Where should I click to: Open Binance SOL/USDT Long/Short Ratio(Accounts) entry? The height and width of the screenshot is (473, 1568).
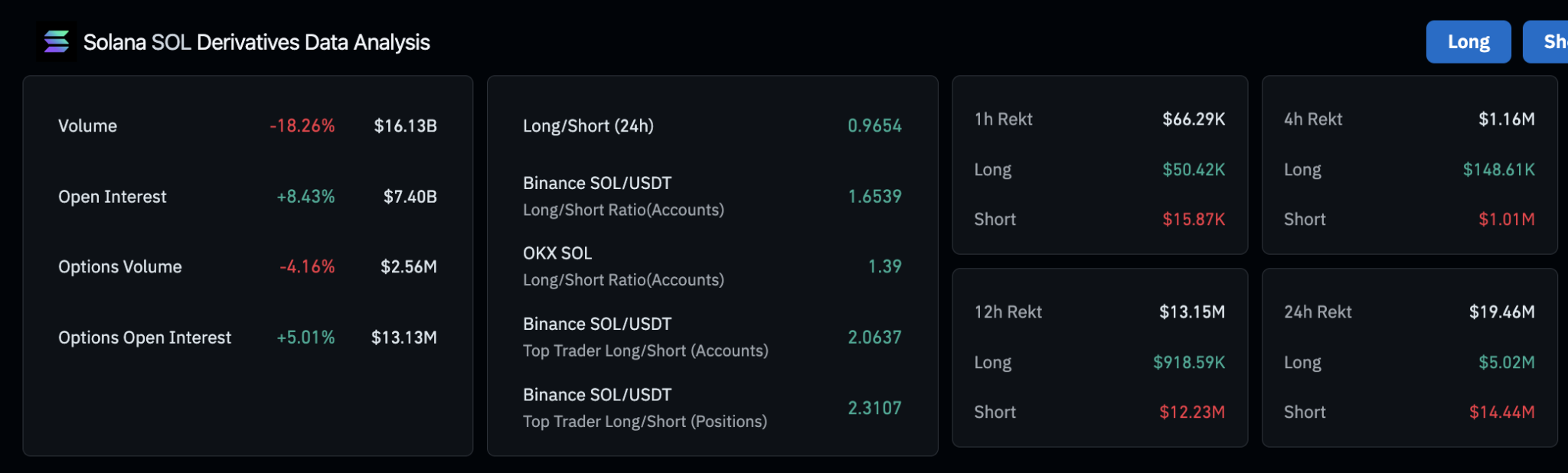click(623, 197)
